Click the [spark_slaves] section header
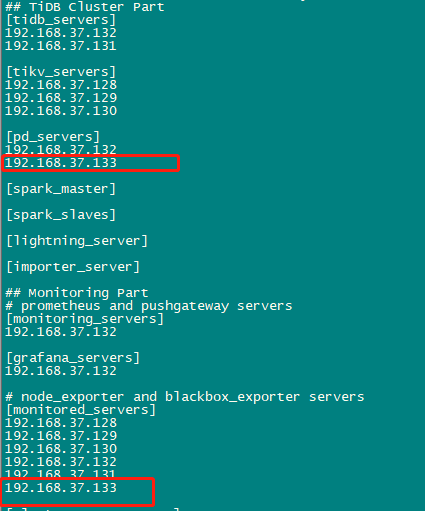This screenshot has height=511, width=425. 61,215
